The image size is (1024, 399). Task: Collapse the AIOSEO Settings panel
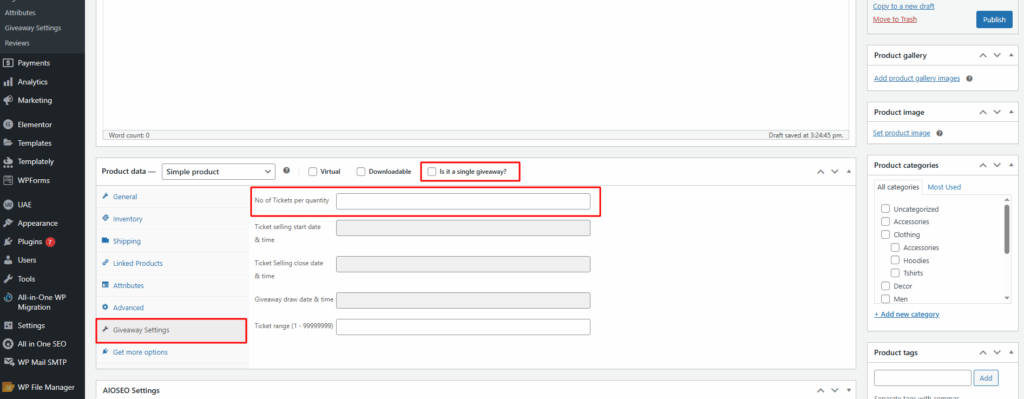(848, 391)
